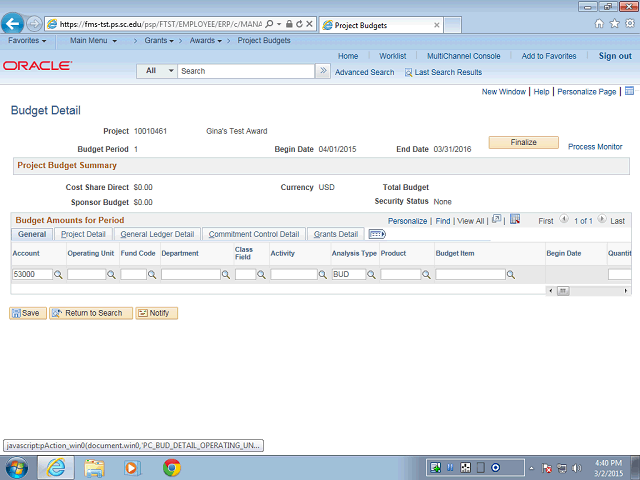
Task: Open the Advanced Search link
Action: [364, 72]
